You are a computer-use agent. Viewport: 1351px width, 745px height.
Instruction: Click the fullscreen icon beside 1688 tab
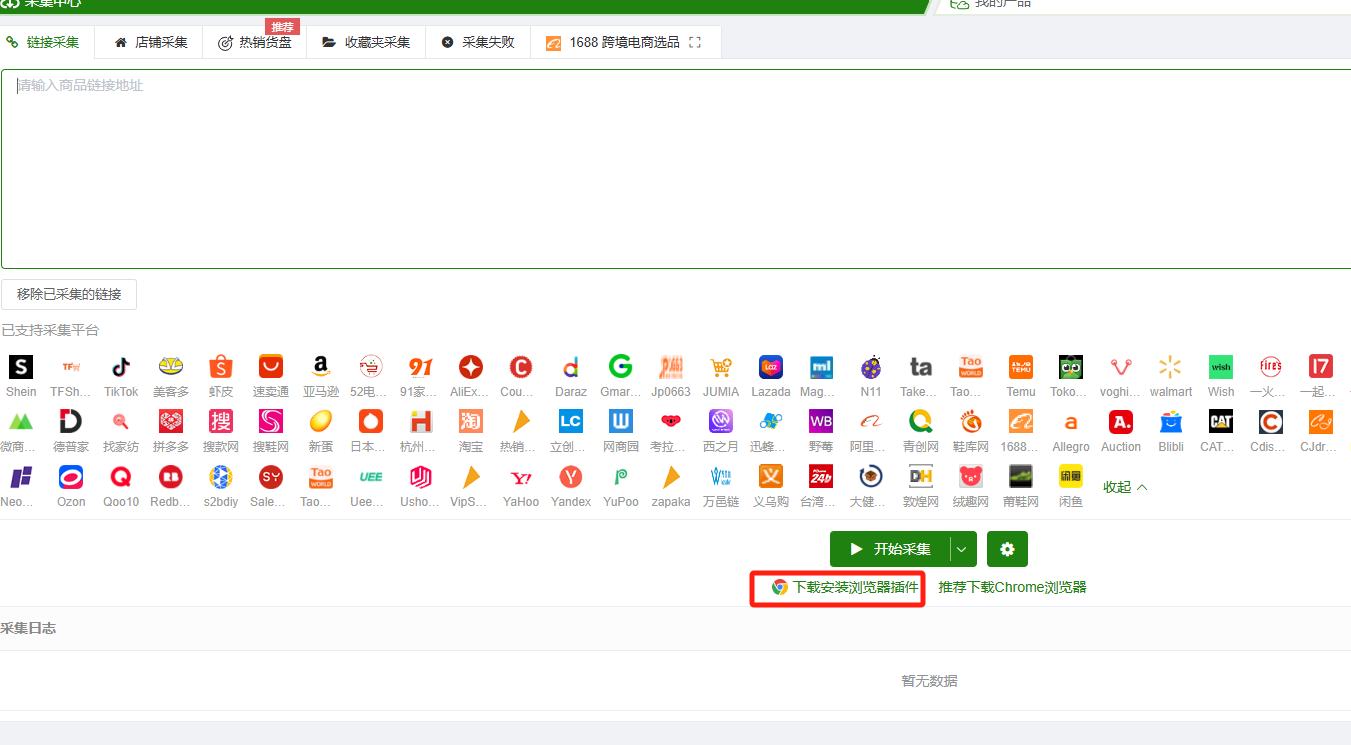pyautogui.click(x=696, y=43)
